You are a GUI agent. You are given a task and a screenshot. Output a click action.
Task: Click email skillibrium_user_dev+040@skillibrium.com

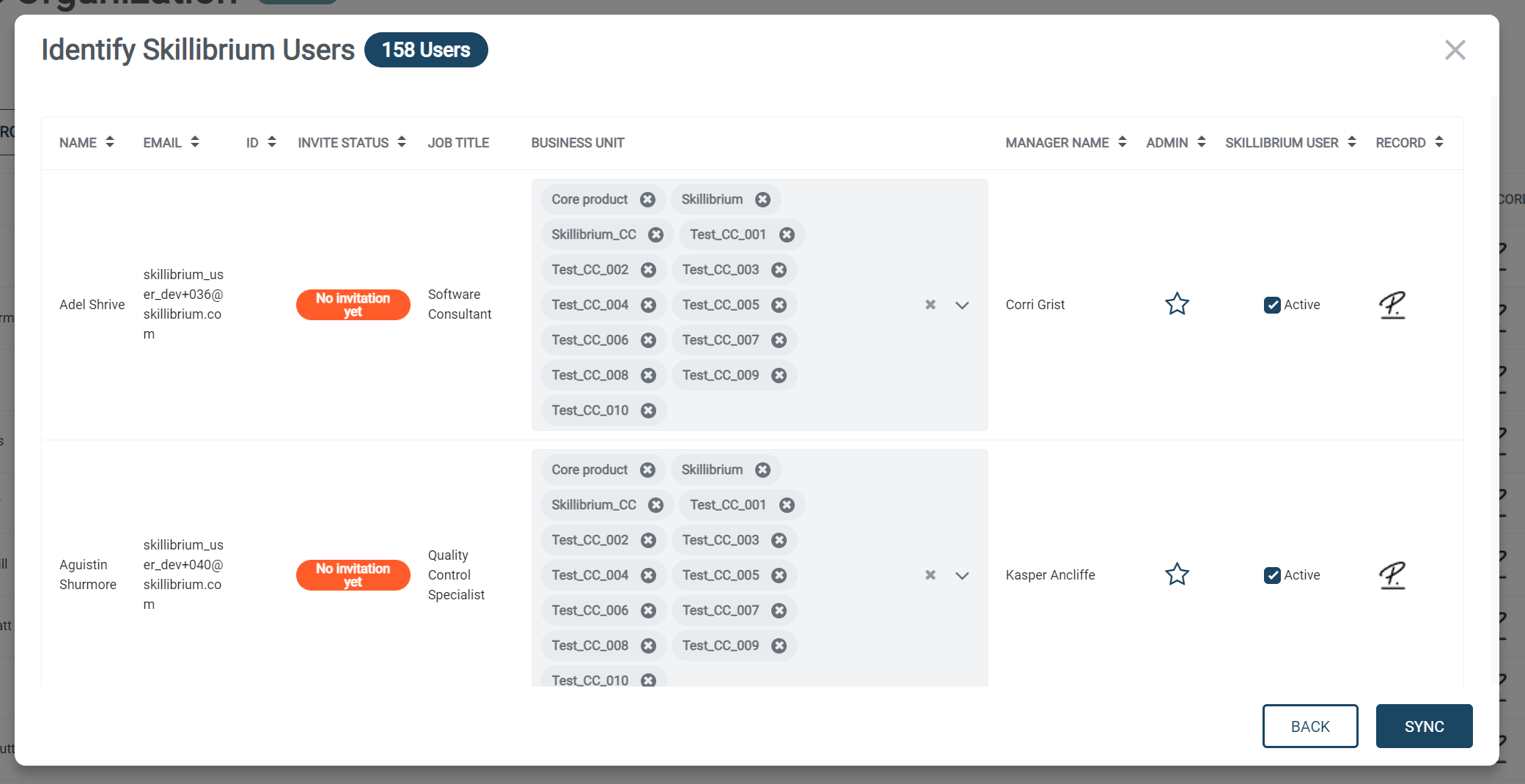click(183, 575)
